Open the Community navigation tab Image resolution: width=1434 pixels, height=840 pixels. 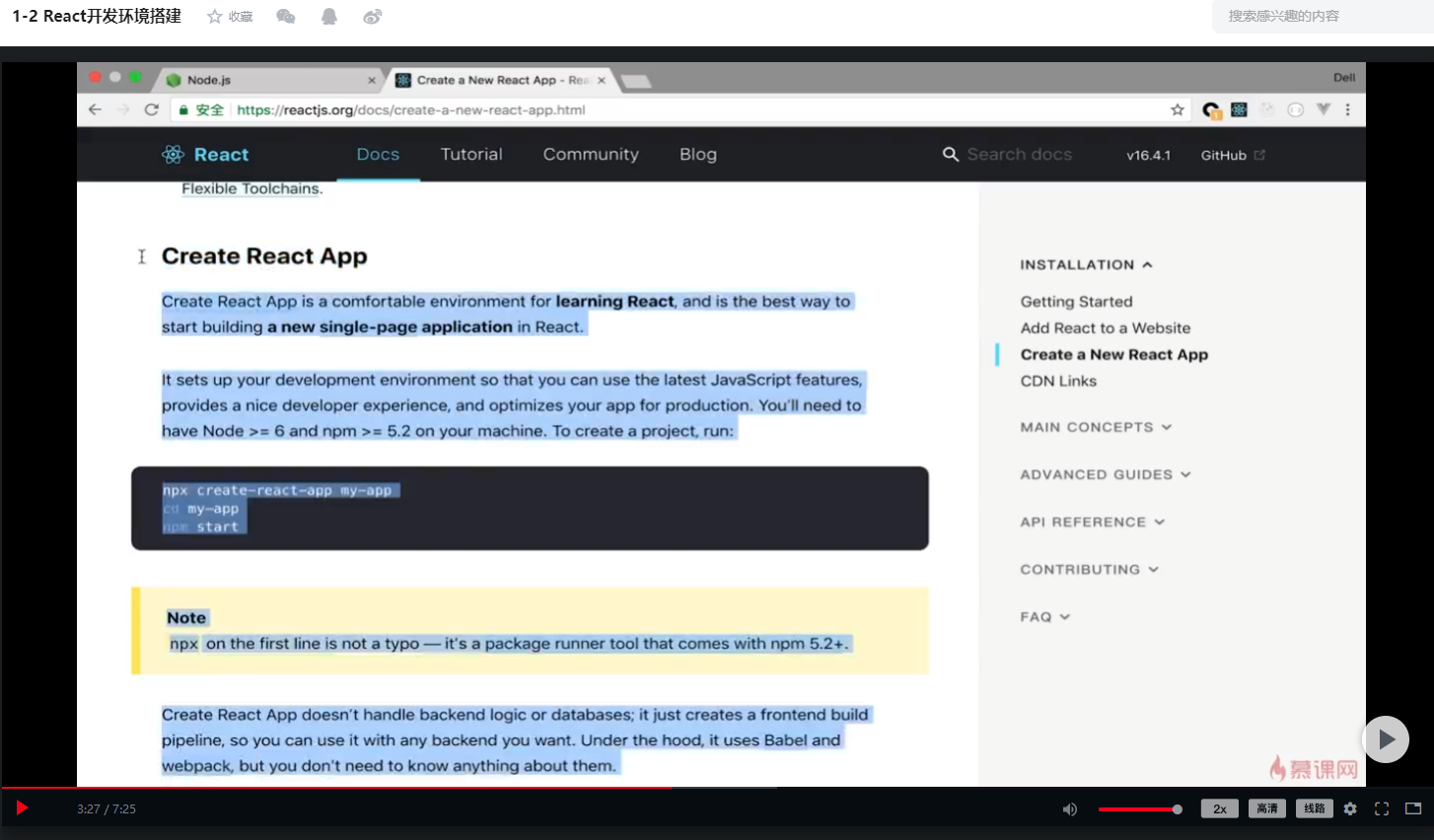[x=591, y=155]
